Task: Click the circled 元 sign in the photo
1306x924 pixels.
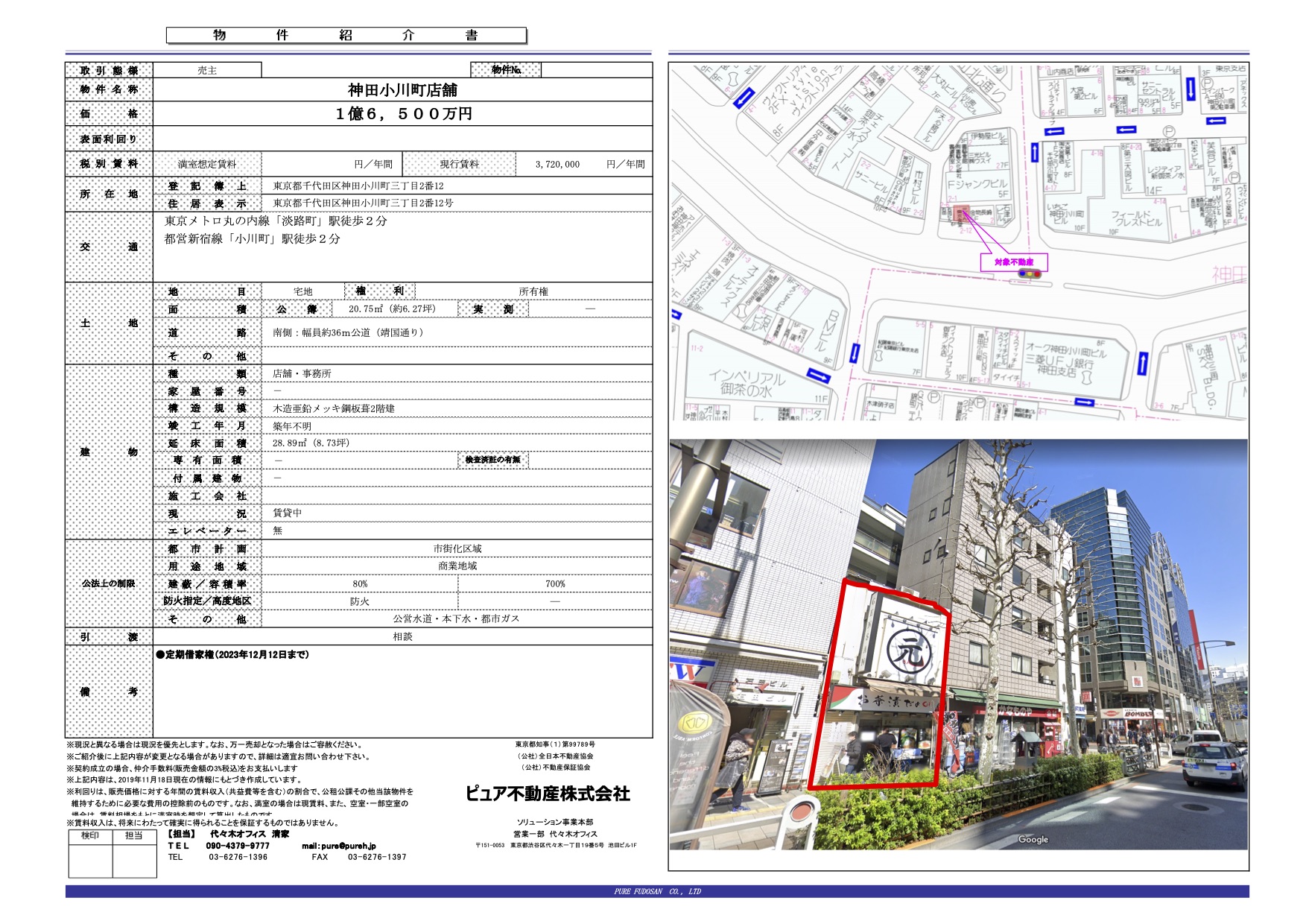Action: point(908,651)
